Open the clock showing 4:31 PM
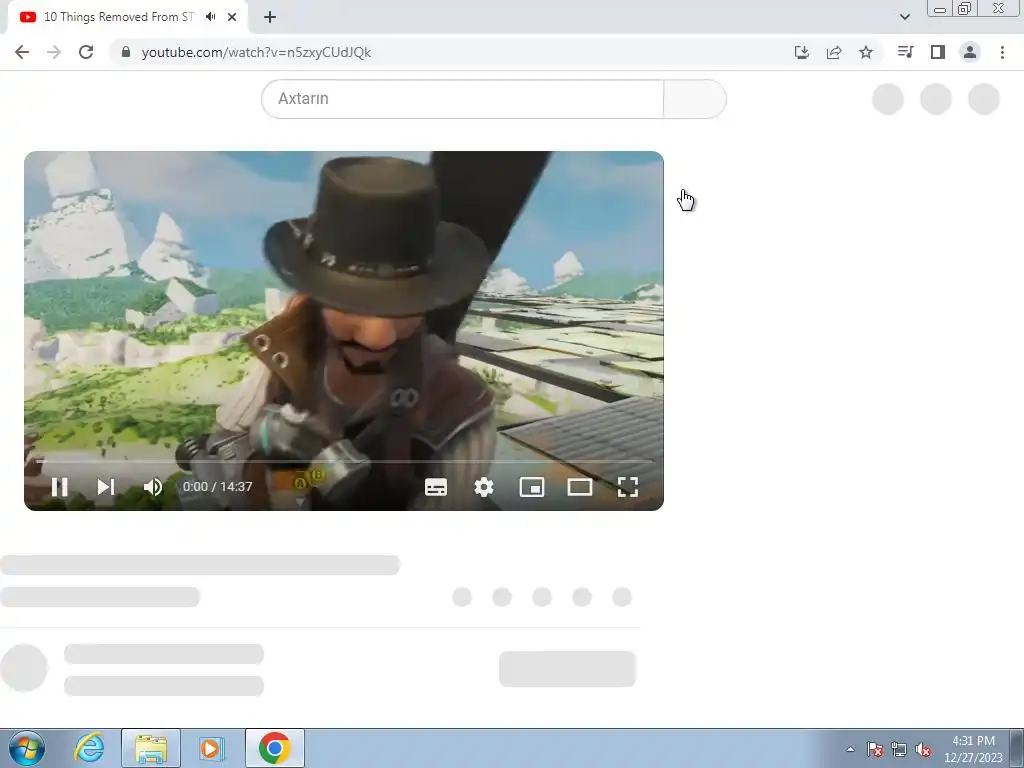 tap(973, 749)
